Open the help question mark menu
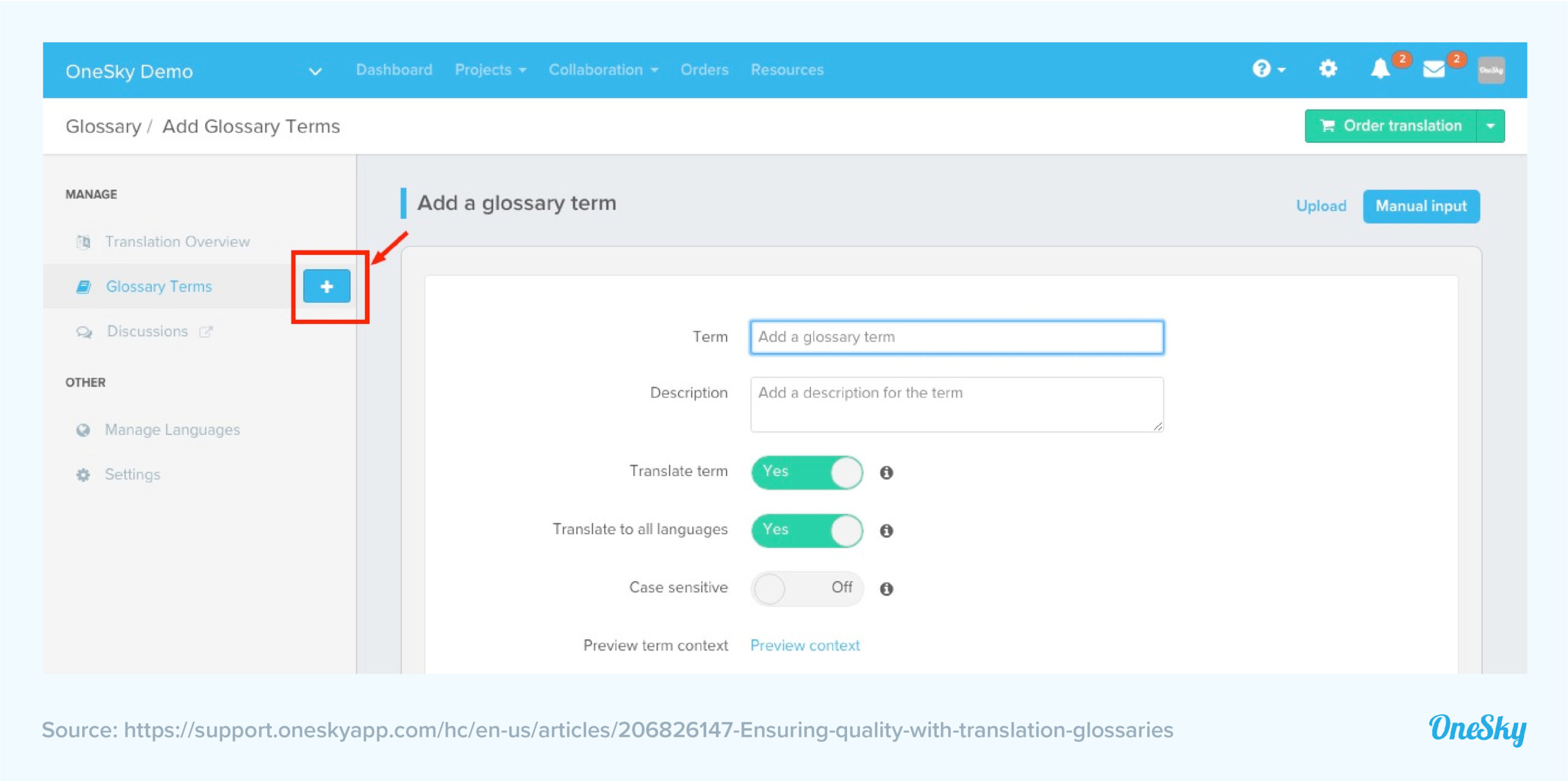The image size is (1568, 781). pos(1268,69)
